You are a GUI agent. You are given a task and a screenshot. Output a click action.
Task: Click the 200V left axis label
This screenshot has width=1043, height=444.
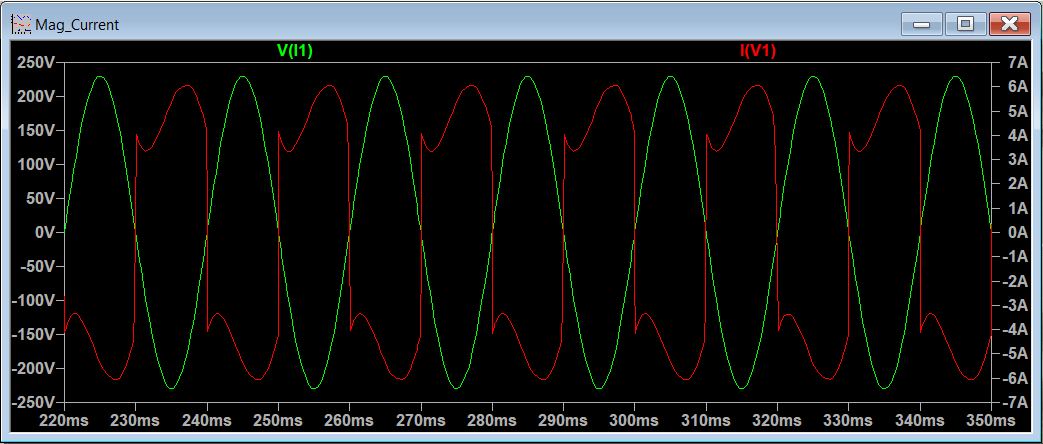click(x=37, y=97)
